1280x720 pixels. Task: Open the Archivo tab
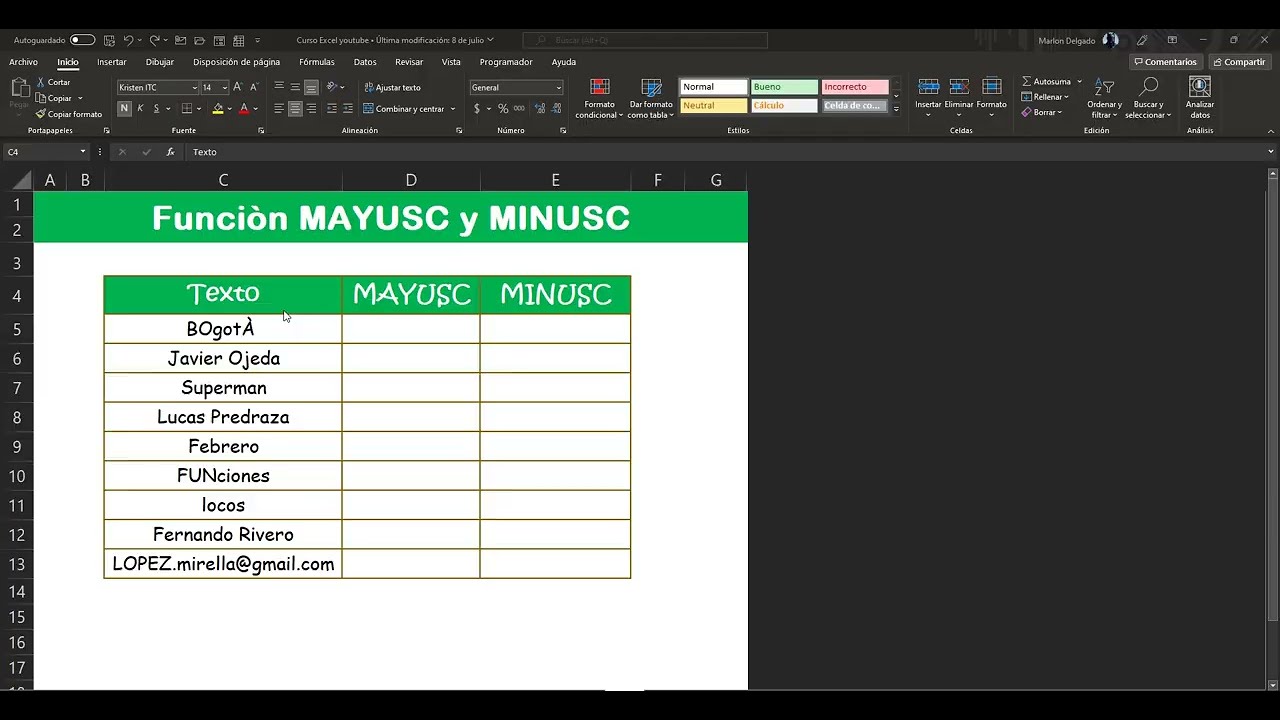[23, 62]
